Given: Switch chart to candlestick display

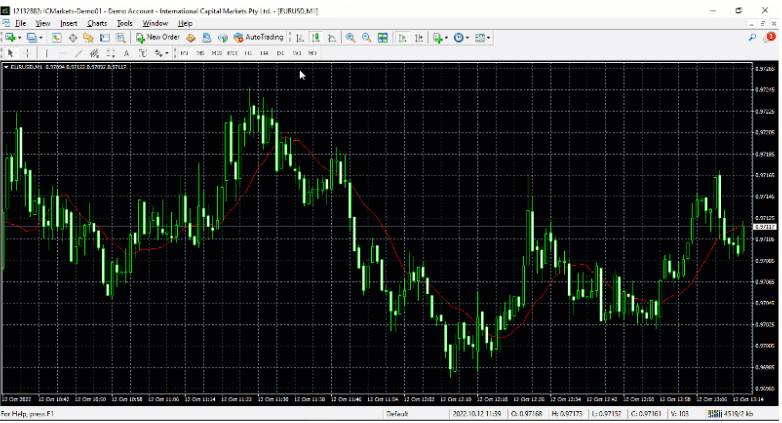Looking at the screenshot, I should click(314, 37).
